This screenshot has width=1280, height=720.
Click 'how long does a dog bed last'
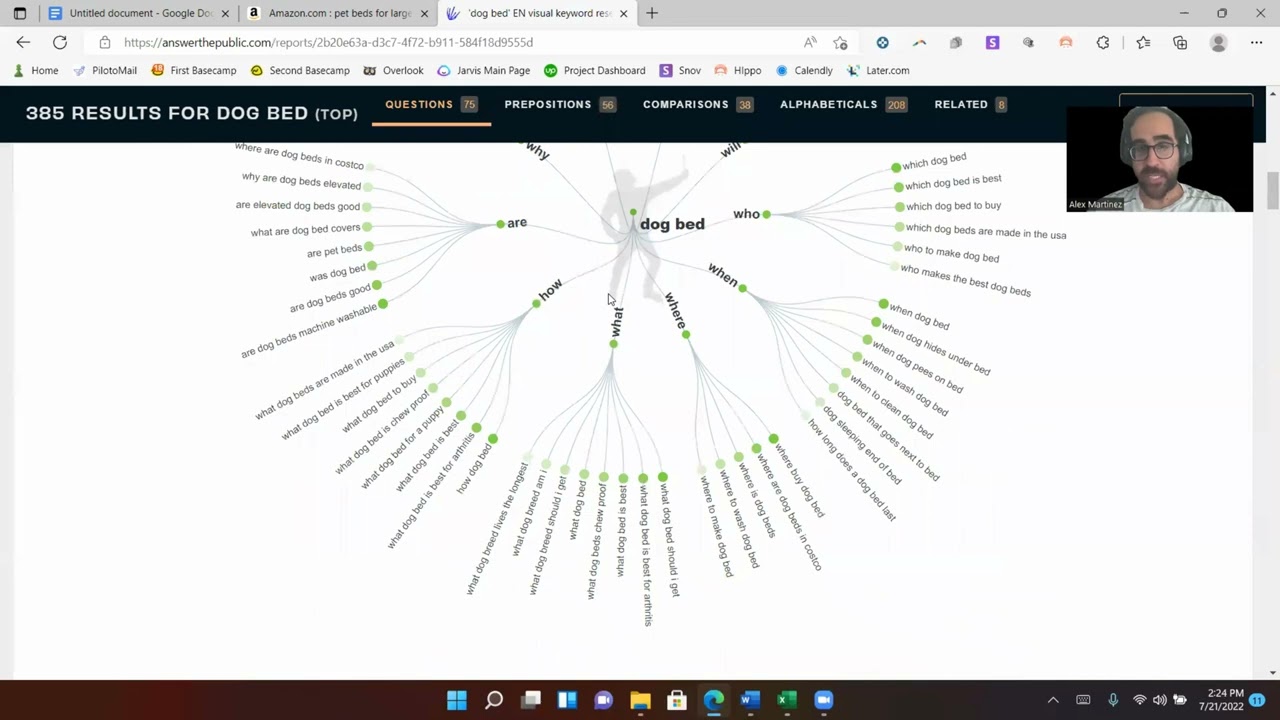pyautogui.click(x=852, y=471)
